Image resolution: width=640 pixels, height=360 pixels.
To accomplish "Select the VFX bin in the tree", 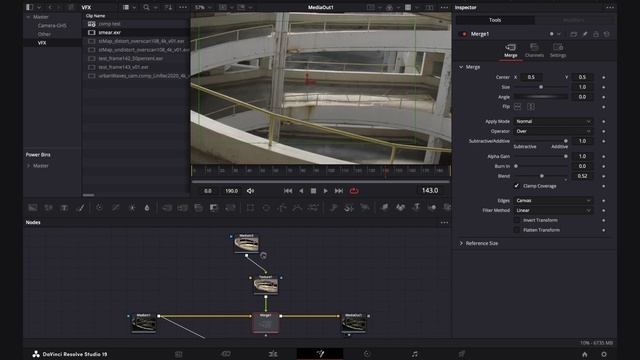I will click(x=42, y=43).
